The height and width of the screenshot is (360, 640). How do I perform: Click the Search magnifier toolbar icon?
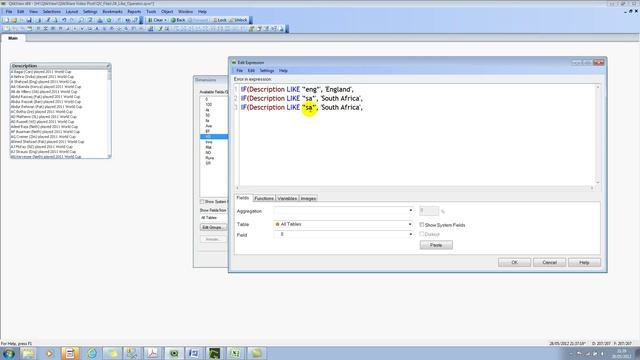pyautogui.click(x=81, y=20)
